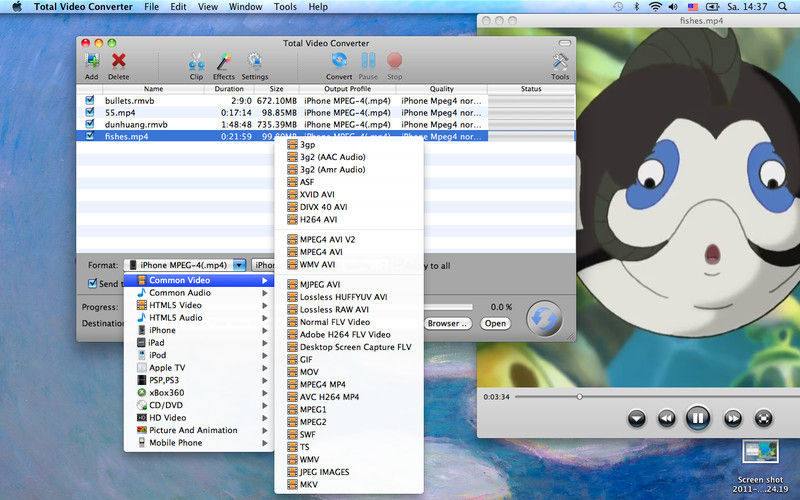Open the Settings gear toolbar icon
This screenshot has height=500, width=800.
255,62
